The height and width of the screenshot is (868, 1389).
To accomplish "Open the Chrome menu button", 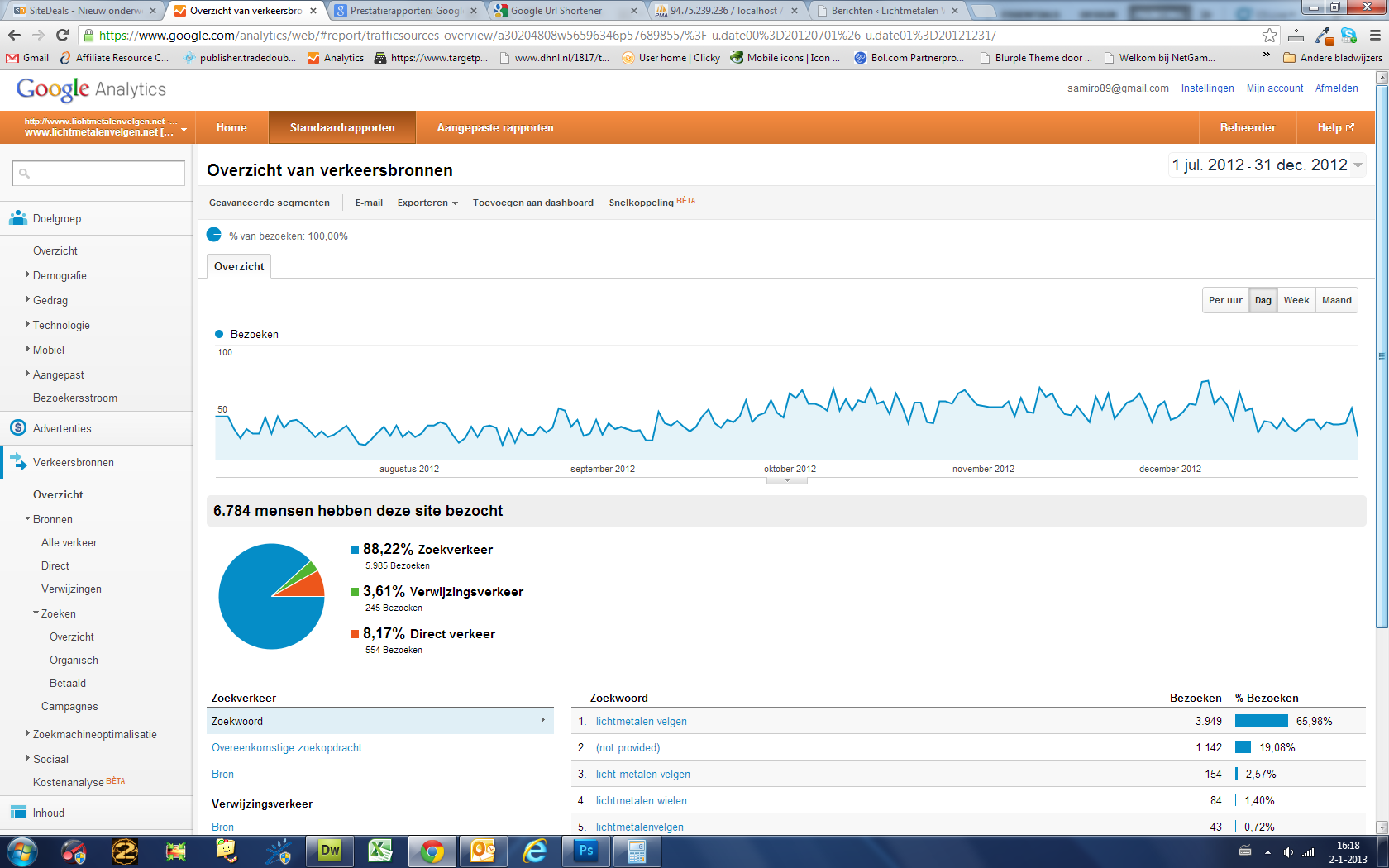I will pos(1375,35).
